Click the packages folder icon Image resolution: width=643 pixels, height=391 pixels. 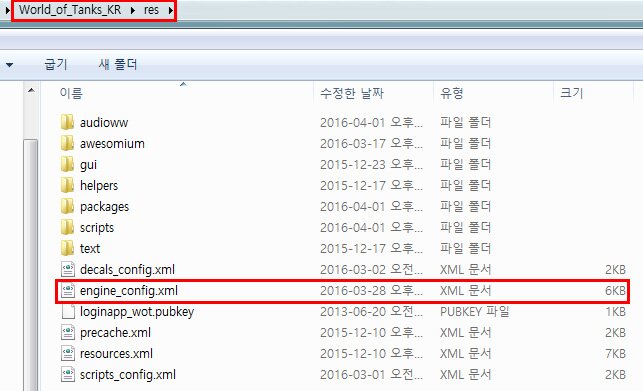(67, 206)
